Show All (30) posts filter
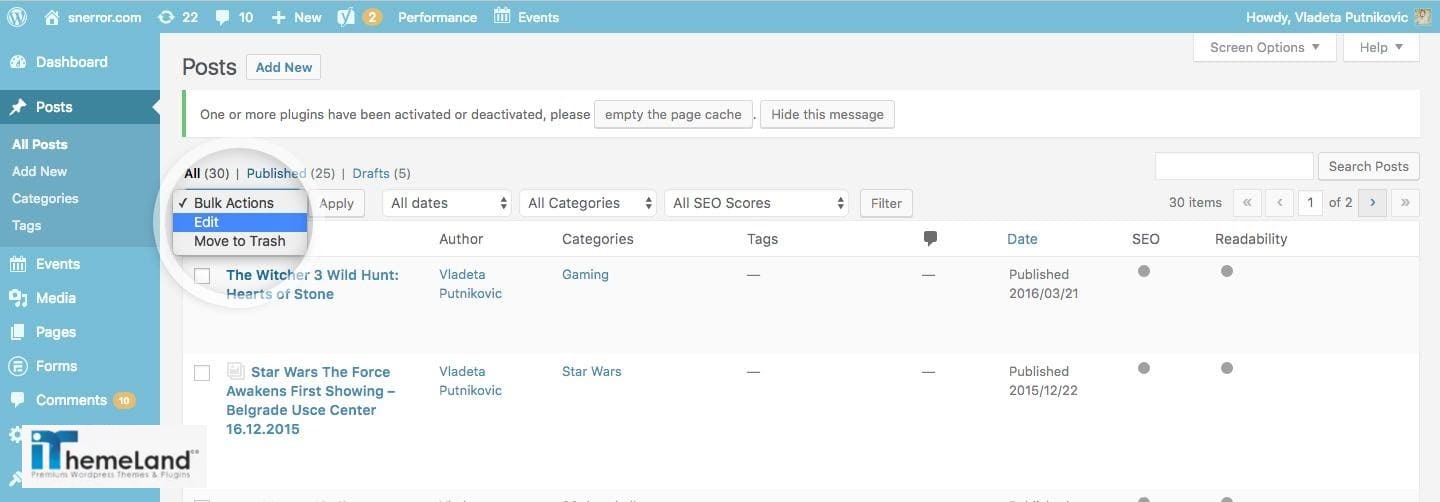Screen dimensions: 1440x502 point(207,173)
